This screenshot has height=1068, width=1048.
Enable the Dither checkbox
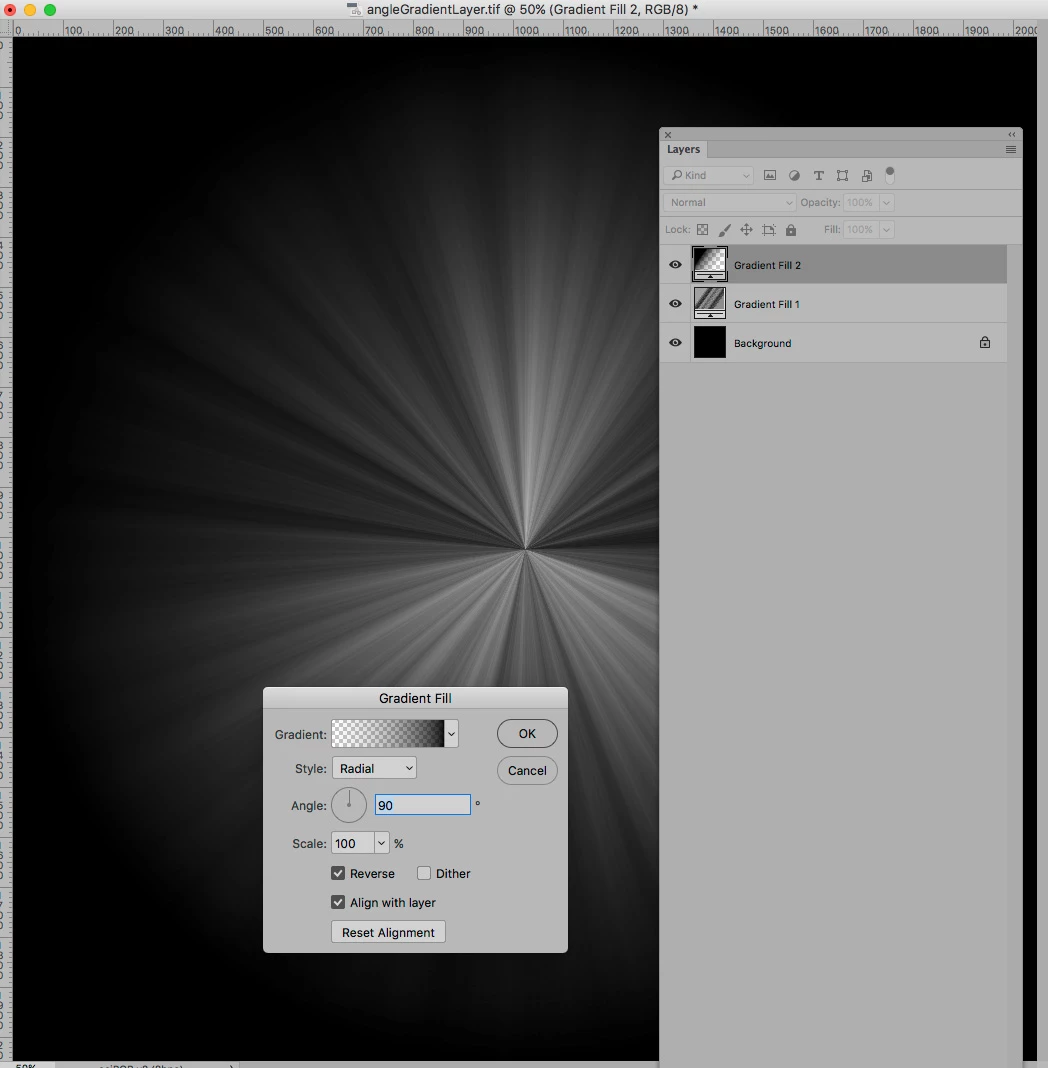coord(424,873)
